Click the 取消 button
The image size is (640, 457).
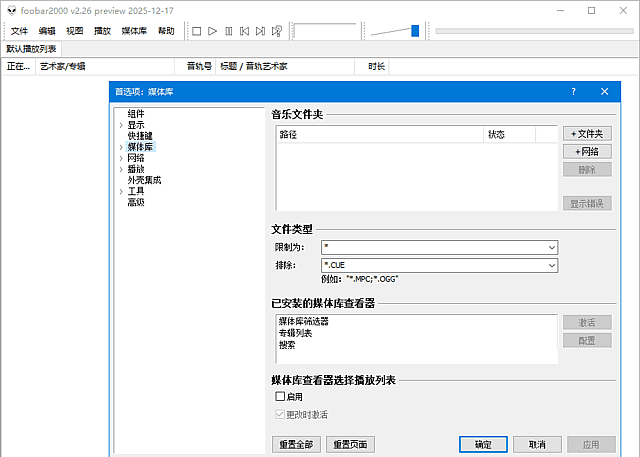pyautogui.click(x=537, y=444)
